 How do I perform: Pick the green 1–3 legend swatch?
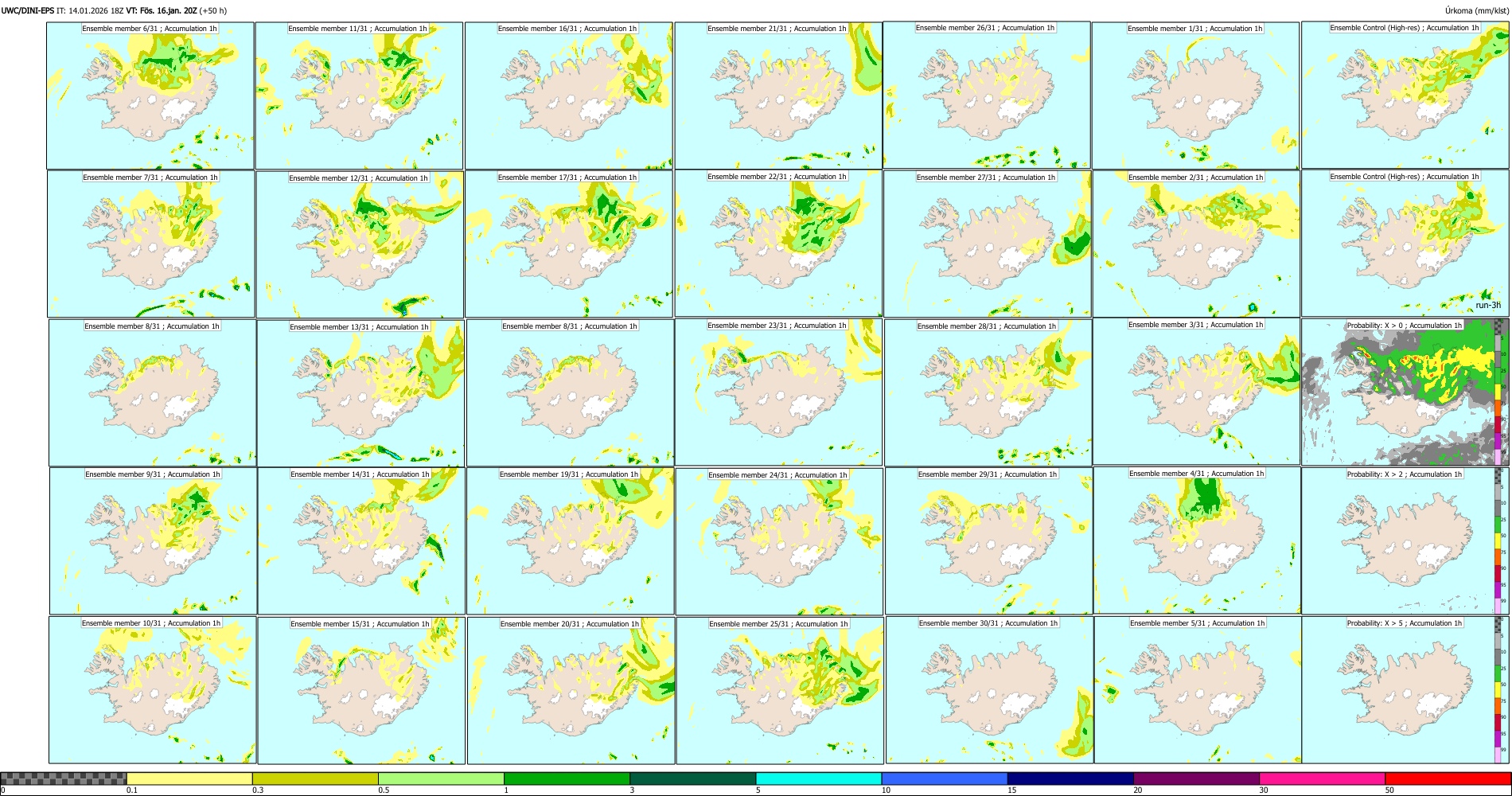point(567,778)
